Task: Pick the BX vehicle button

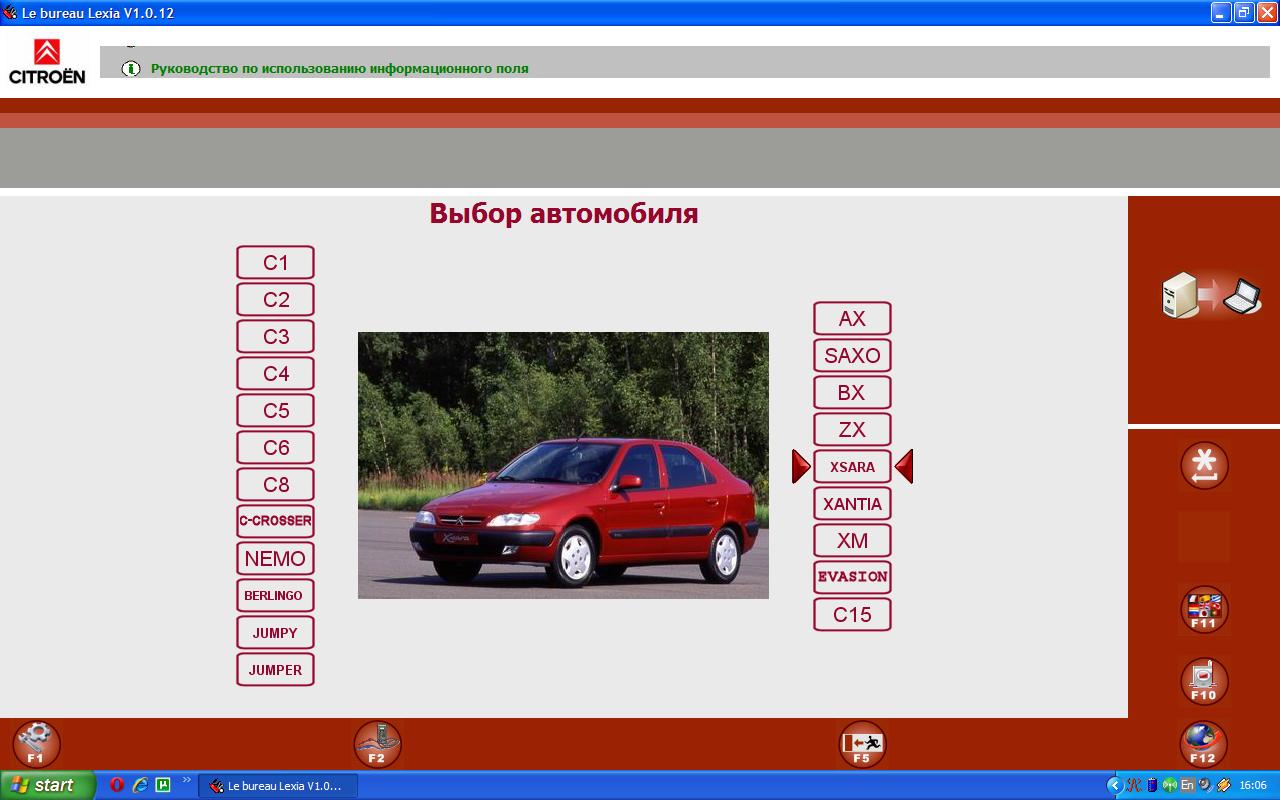Action: click(852, 393)
